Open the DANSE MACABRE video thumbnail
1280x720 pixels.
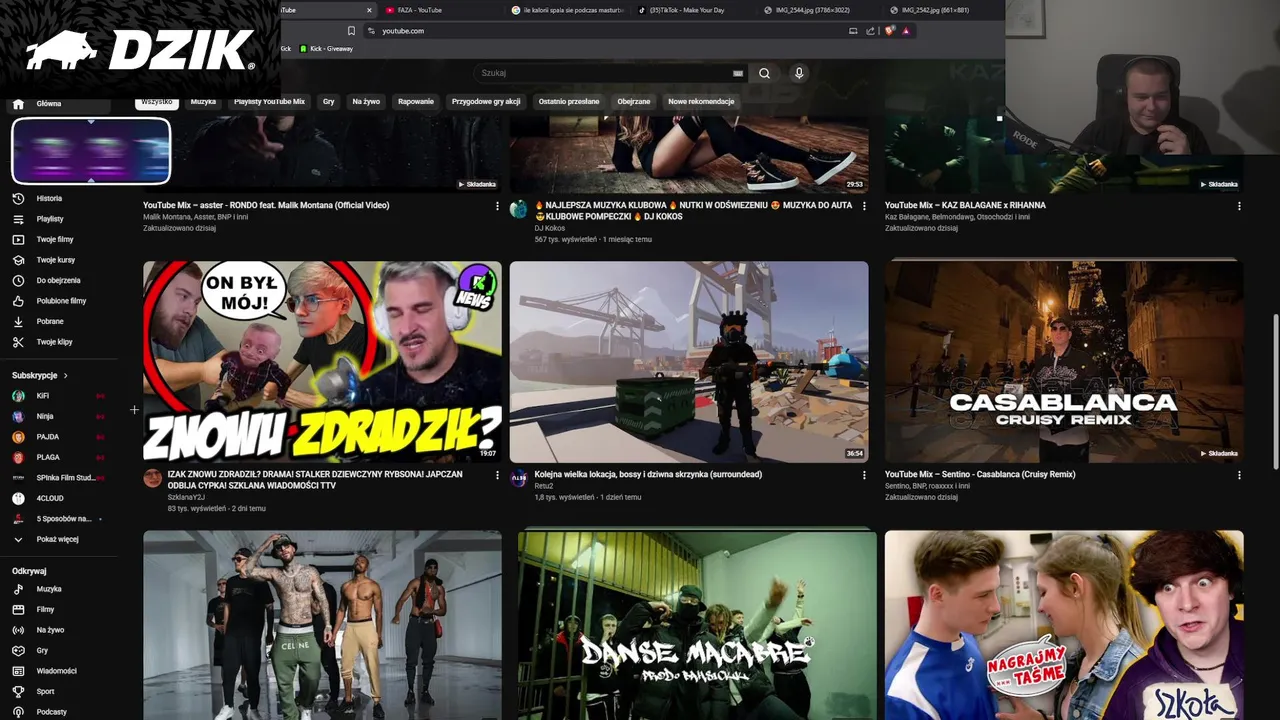(x=697, y=625)
